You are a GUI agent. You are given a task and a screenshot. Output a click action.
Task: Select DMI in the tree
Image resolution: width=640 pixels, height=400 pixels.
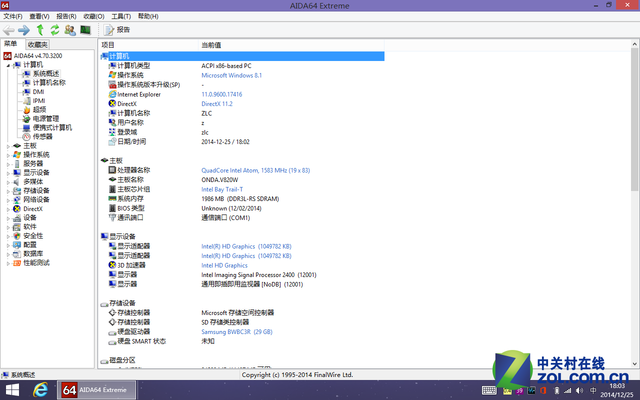[x=38, y=92]
